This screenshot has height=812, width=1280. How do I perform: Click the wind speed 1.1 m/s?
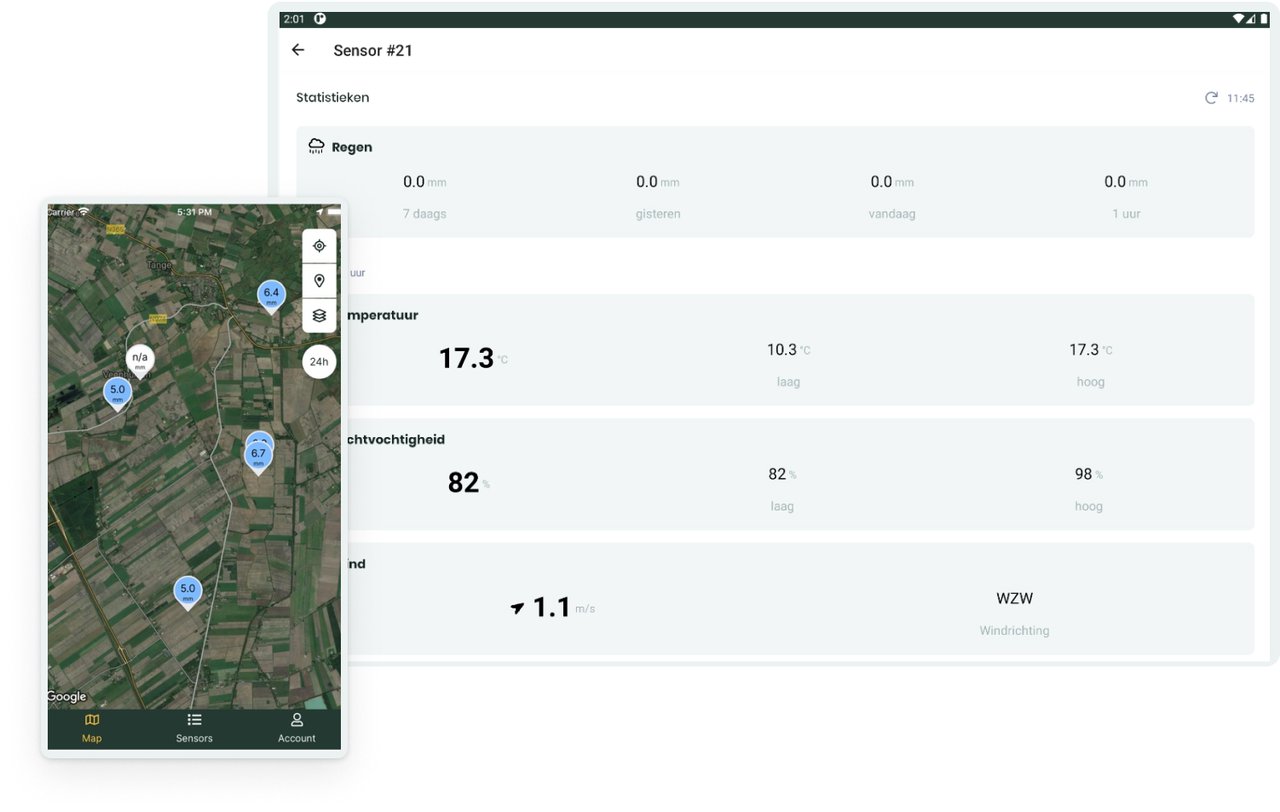point(563,607)
